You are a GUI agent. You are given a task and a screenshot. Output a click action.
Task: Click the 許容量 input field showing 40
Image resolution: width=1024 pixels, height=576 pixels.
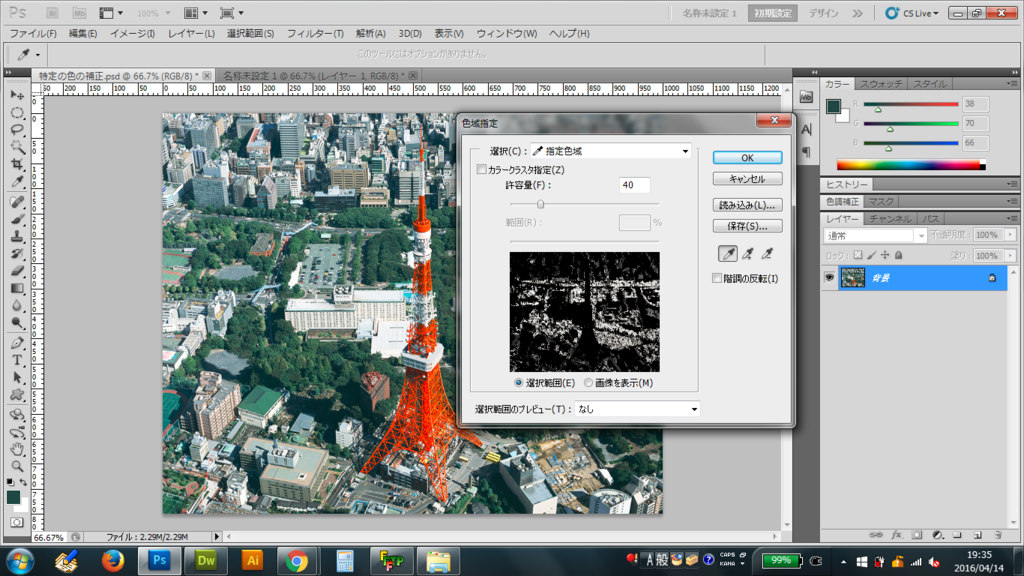(634, 185)
